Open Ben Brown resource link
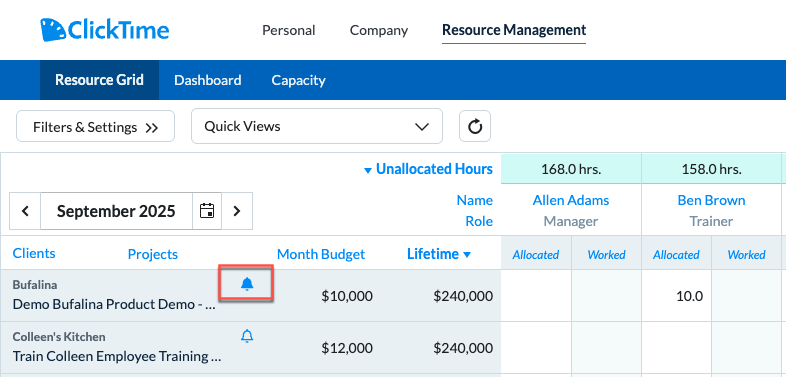This screenshot has height=377, width=786. click(711, 201)
